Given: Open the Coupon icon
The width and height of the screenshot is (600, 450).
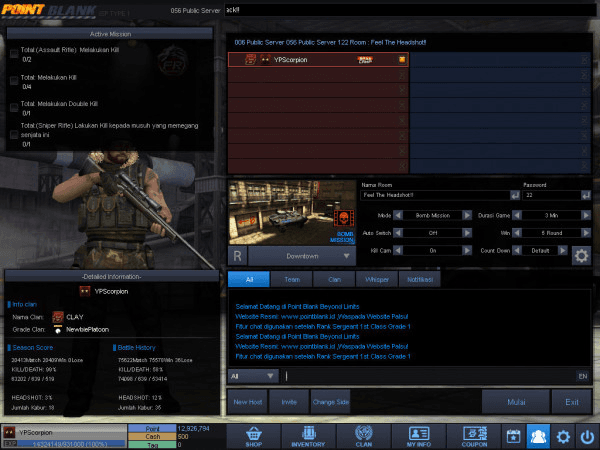Looking at the screenshot, I should pyautogui.click(x=475, y=434).
